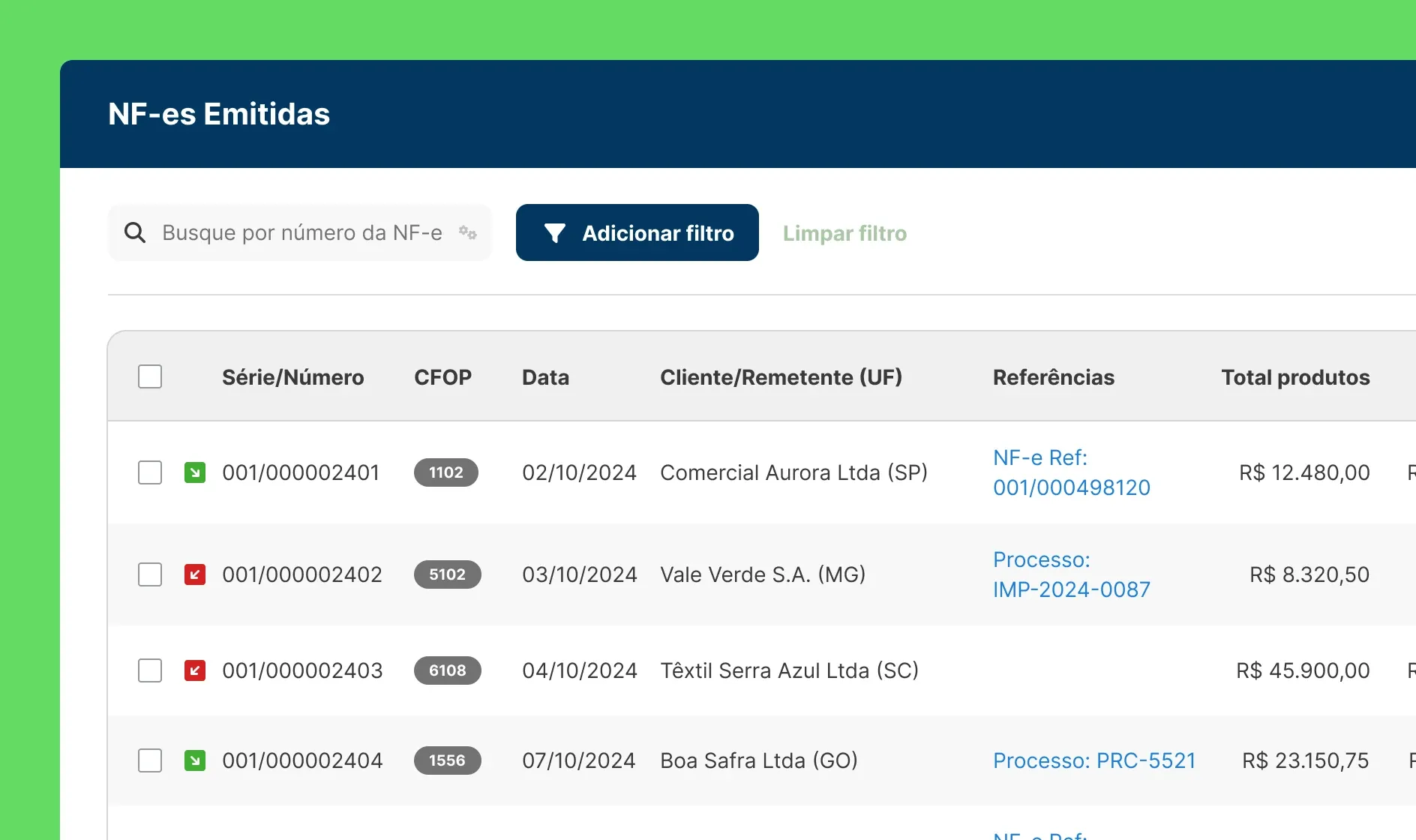Click the CFOP badge 1102
This screenshot has width=1416, height=840.
446,472
